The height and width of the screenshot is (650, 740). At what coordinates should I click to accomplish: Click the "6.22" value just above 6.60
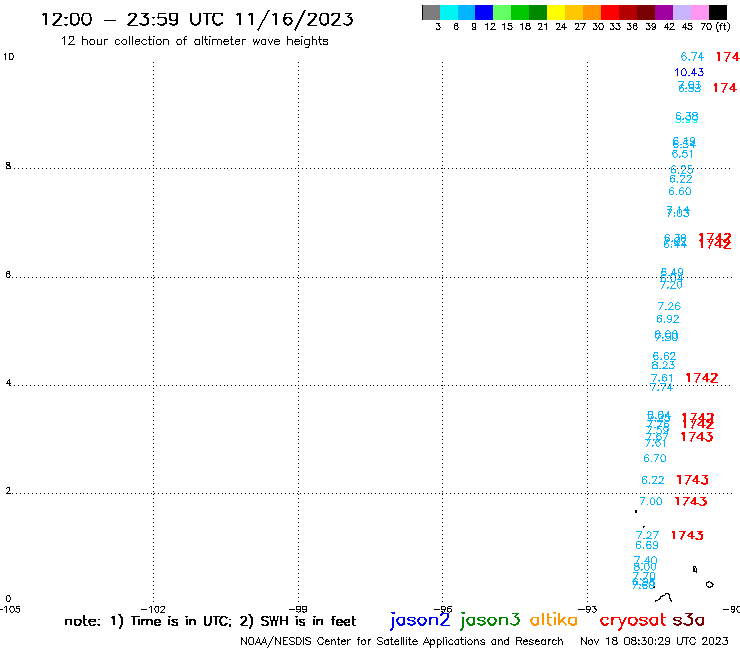click(681, 179)
